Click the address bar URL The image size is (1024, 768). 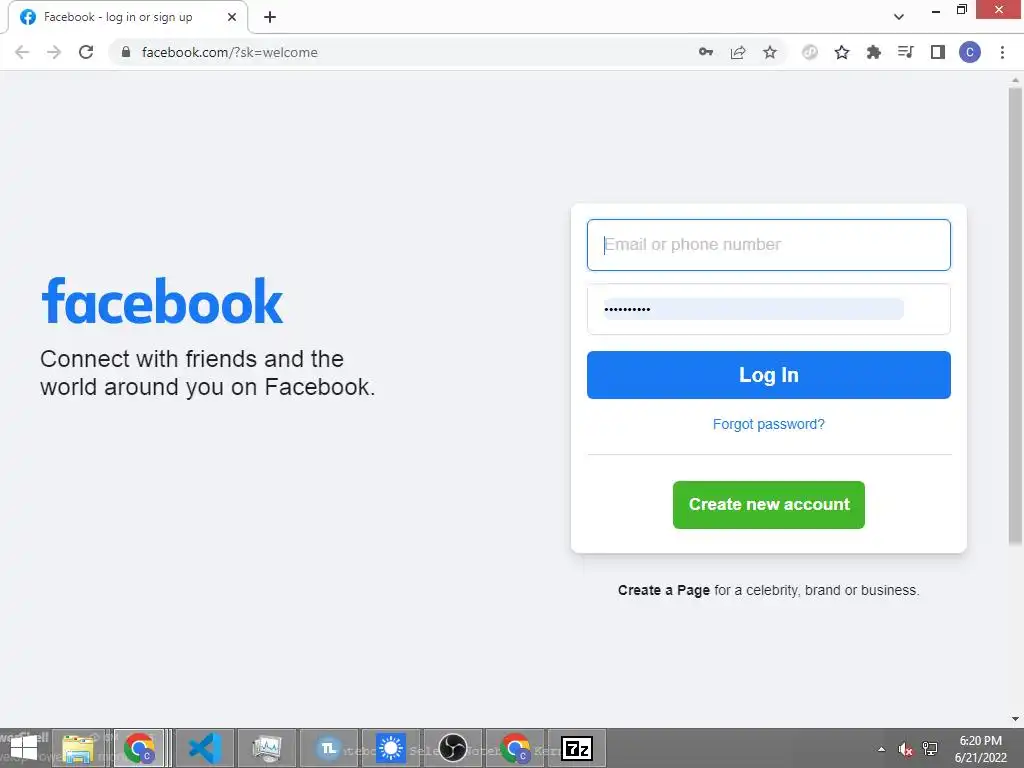230,52
